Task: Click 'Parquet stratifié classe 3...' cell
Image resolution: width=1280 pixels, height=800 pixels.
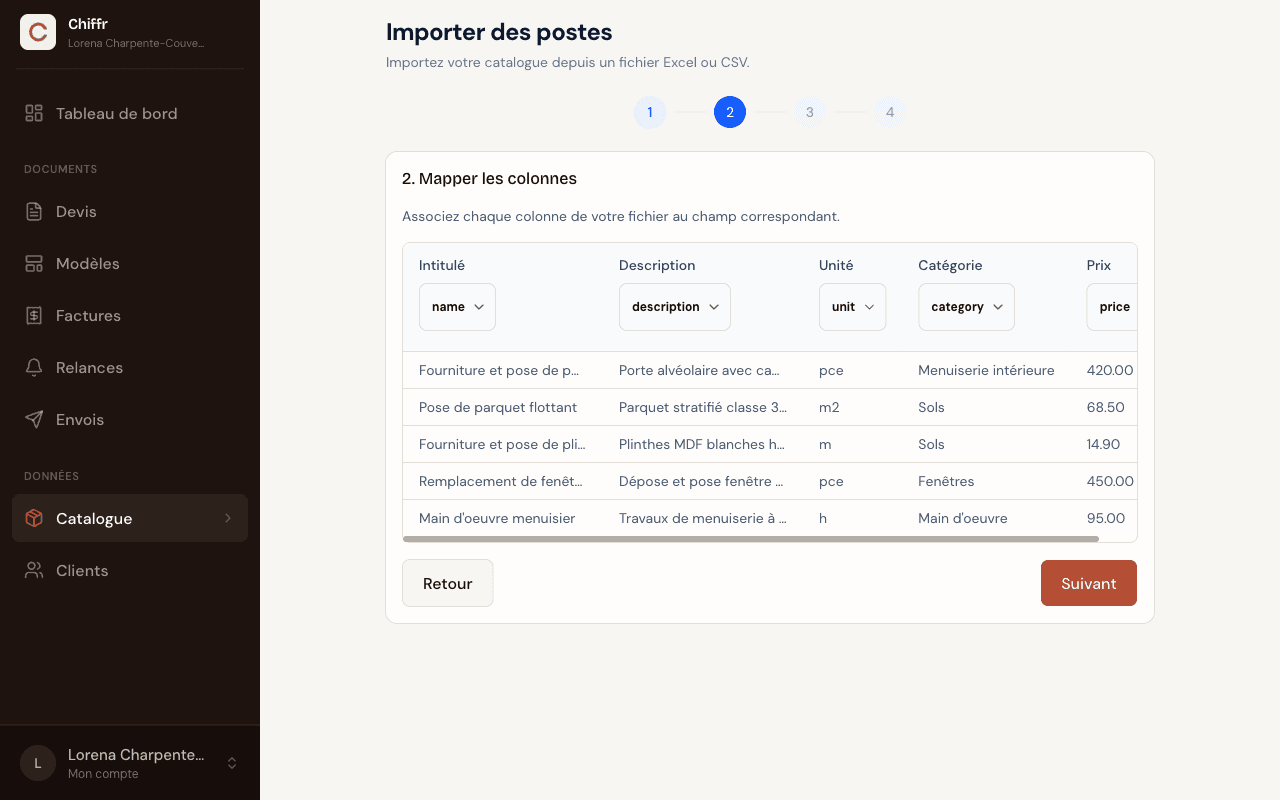Action: 703,407
